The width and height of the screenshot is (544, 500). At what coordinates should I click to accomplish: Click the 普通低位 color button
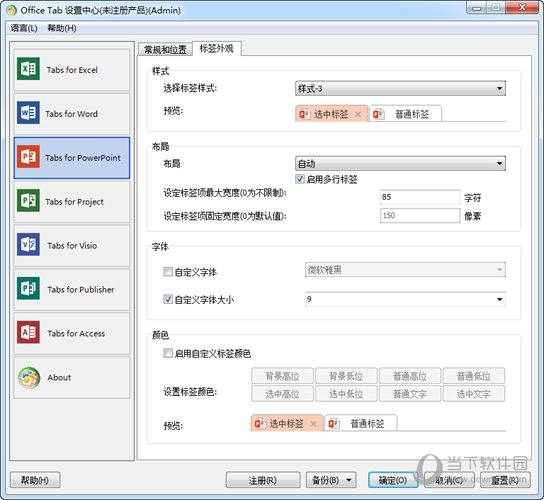(474, 376)
